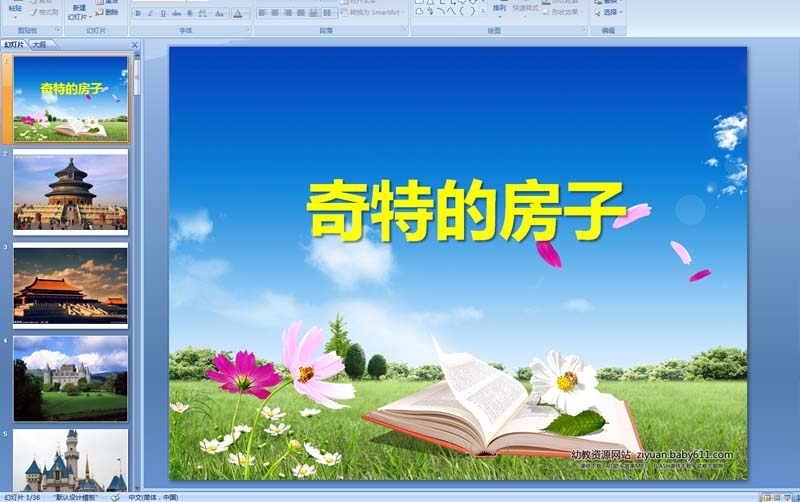Click the Change Case Aa button

coord(219,14)
